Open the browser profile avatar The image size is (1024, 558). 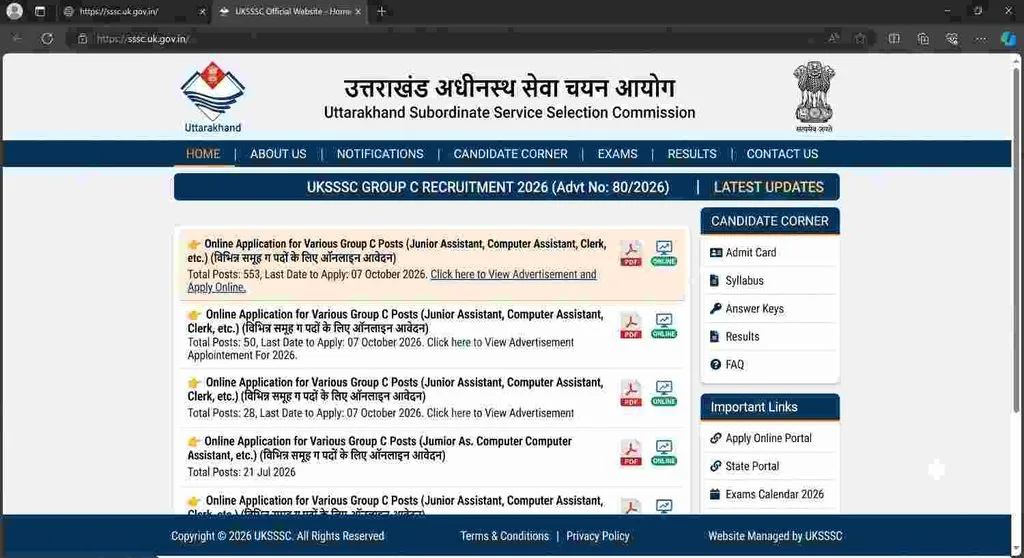point(14,11)
